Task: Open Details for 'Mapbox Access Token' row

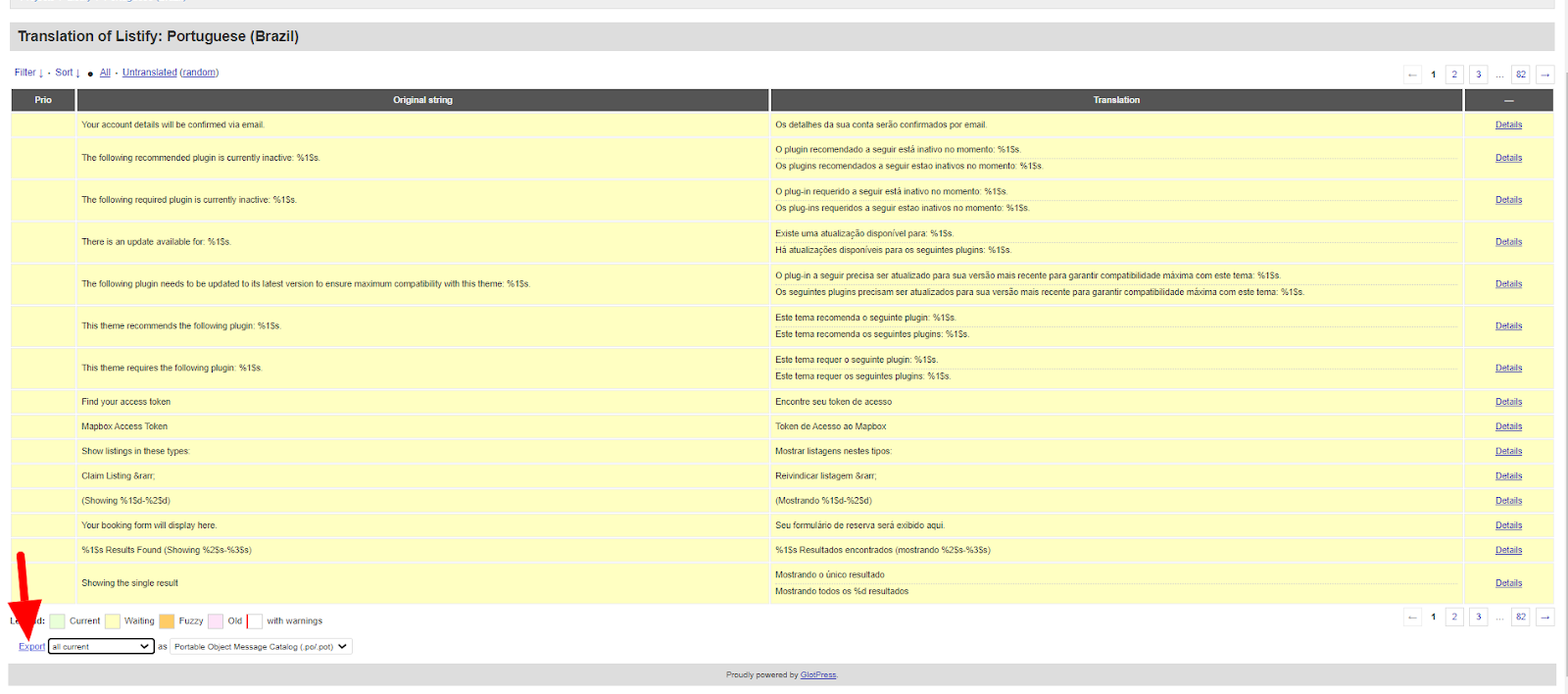Action: [1508, 426]
